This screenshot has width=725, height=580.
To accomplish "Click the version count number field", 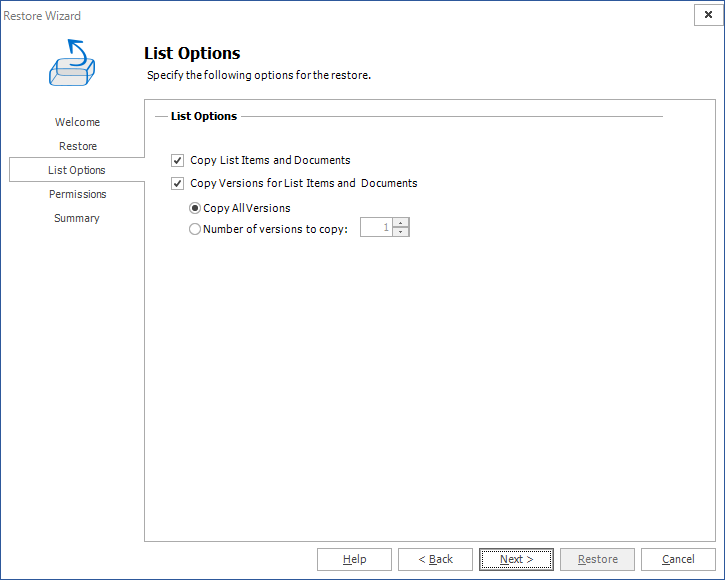I will [x=376, y=228].
